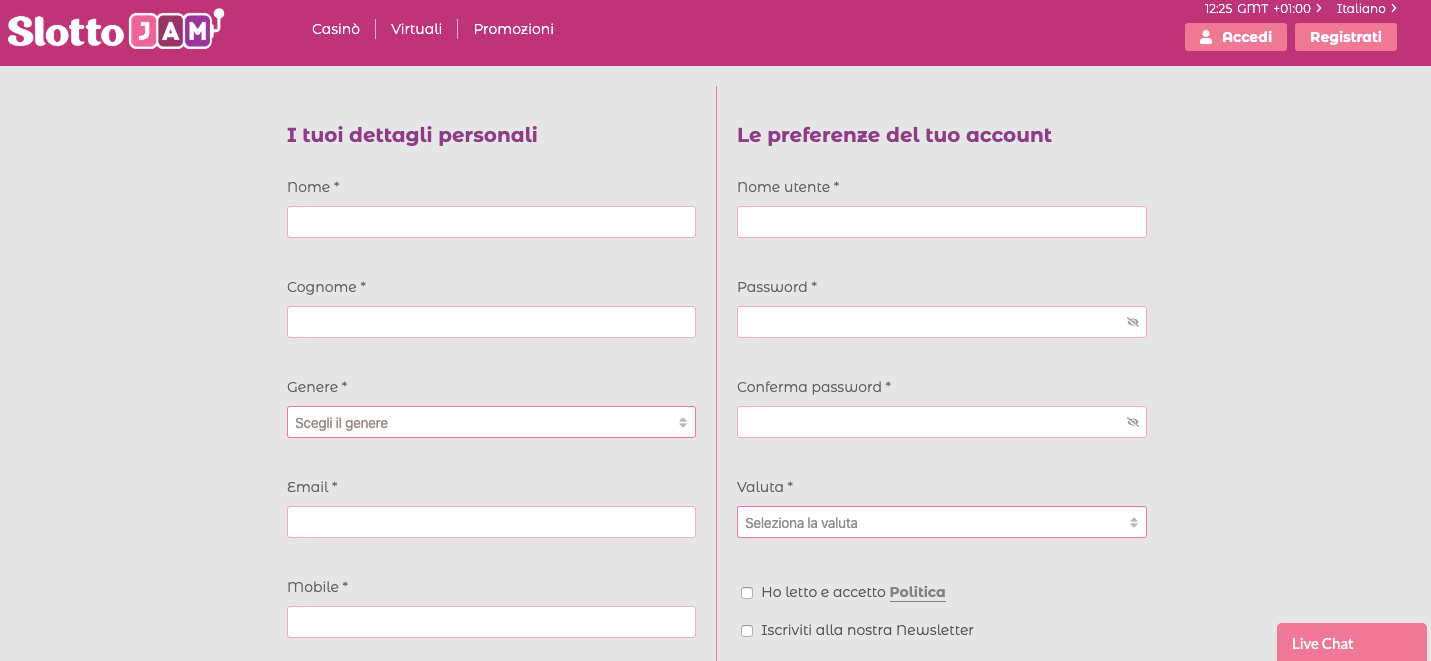This screenshot has width=1431, height=661.
Task: Expand the Italiano language selector
Action: (1367, 8)
